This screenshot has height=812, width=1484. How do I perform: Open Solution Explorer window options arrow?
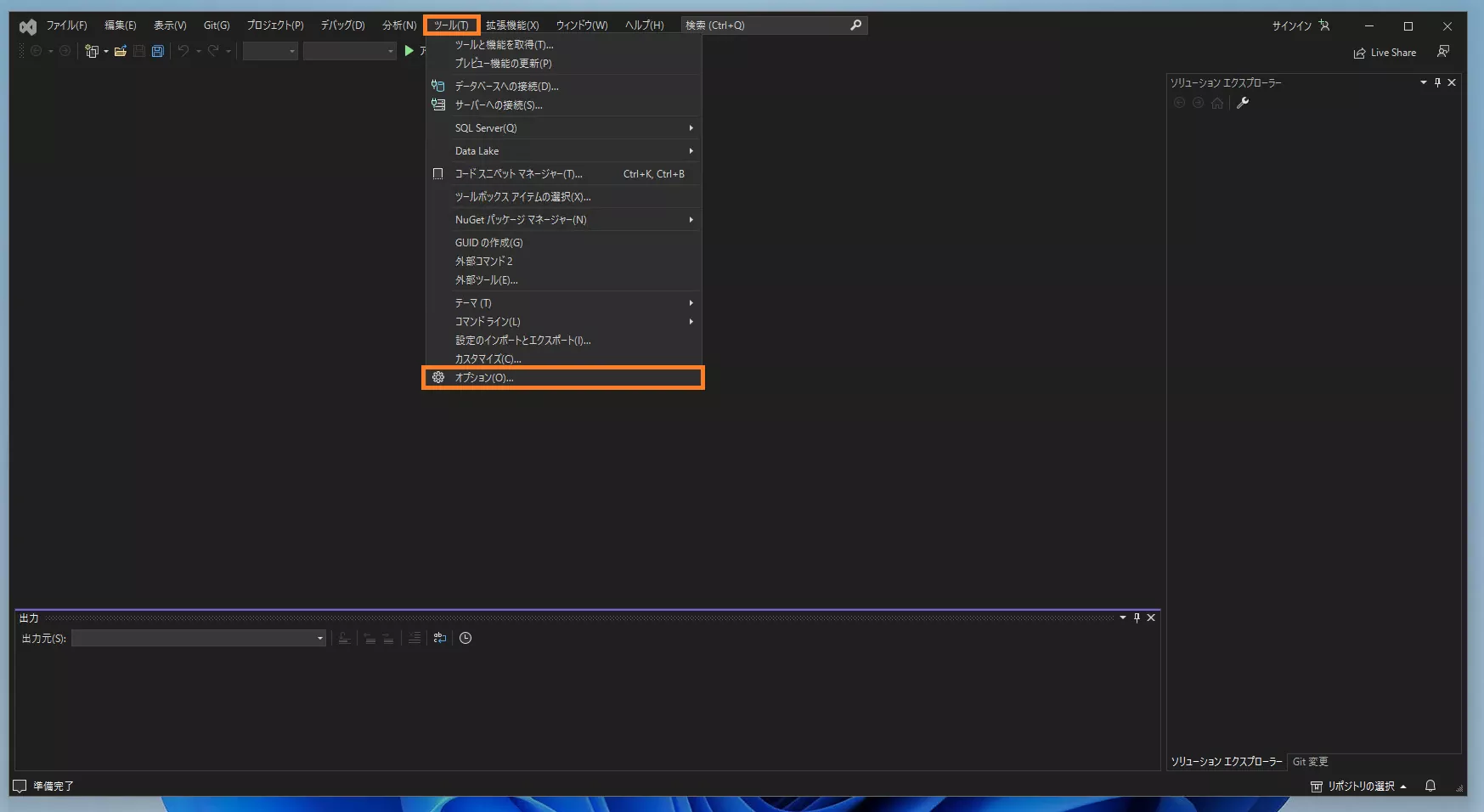tap(1424, 82)
